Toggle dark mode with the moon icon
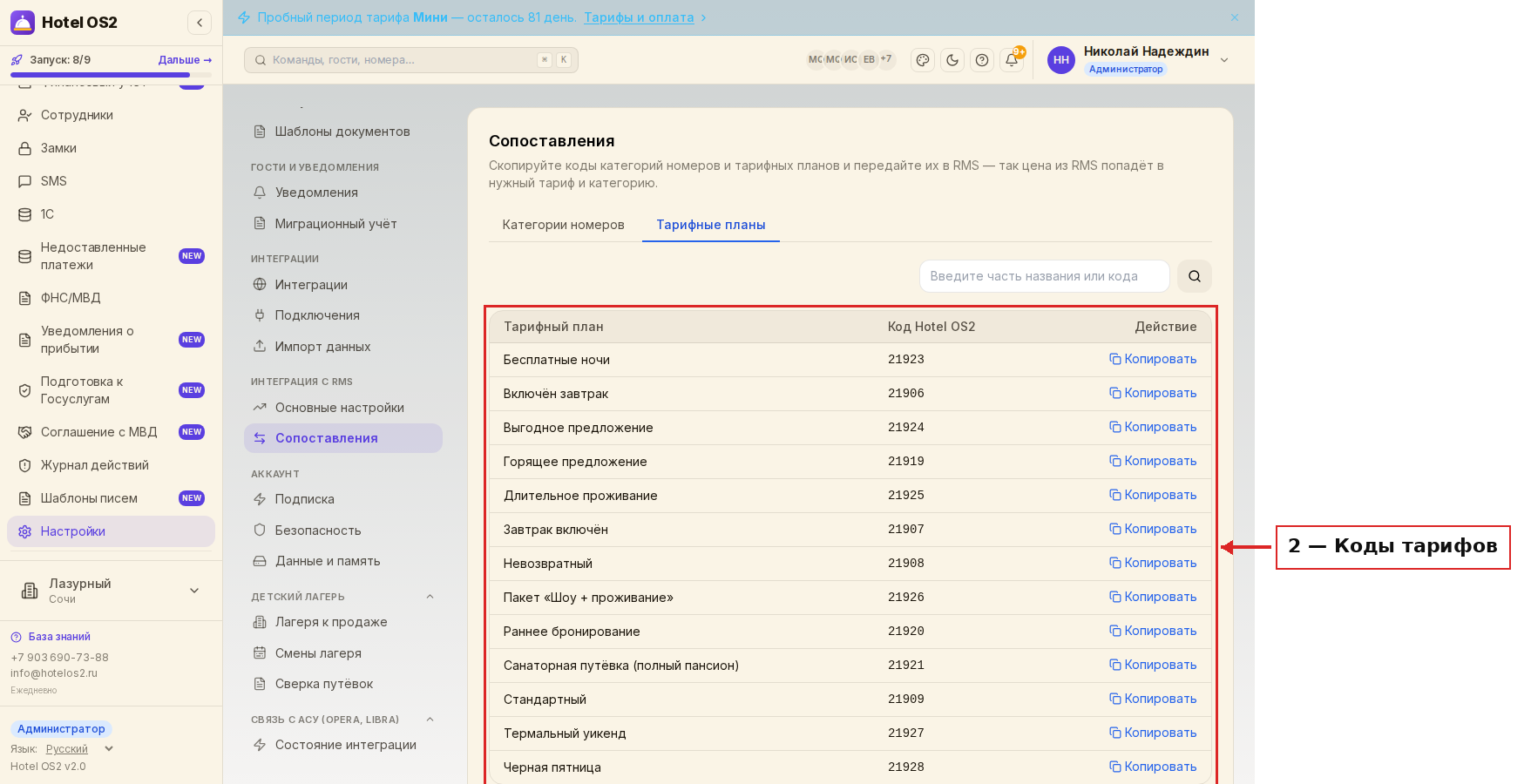This screenshot has width=1531, height=784. click(952, 60)
